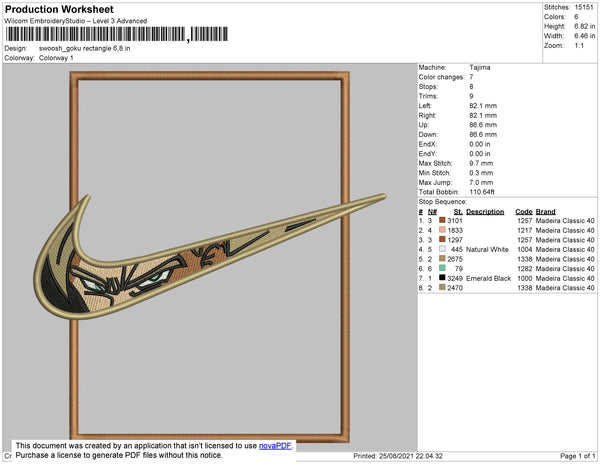Click the Stops value 8
600x464 pixels.
pyautogui.click(x=471, y=86)
